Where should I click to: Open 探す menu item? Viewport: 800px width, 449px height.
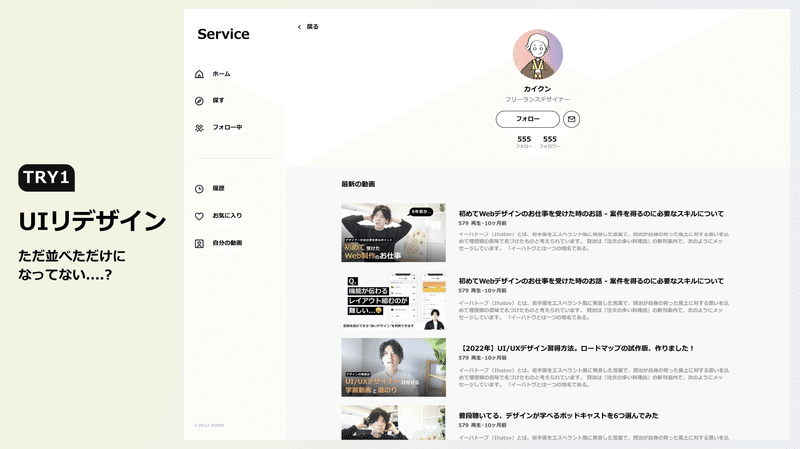pos(218,101)
